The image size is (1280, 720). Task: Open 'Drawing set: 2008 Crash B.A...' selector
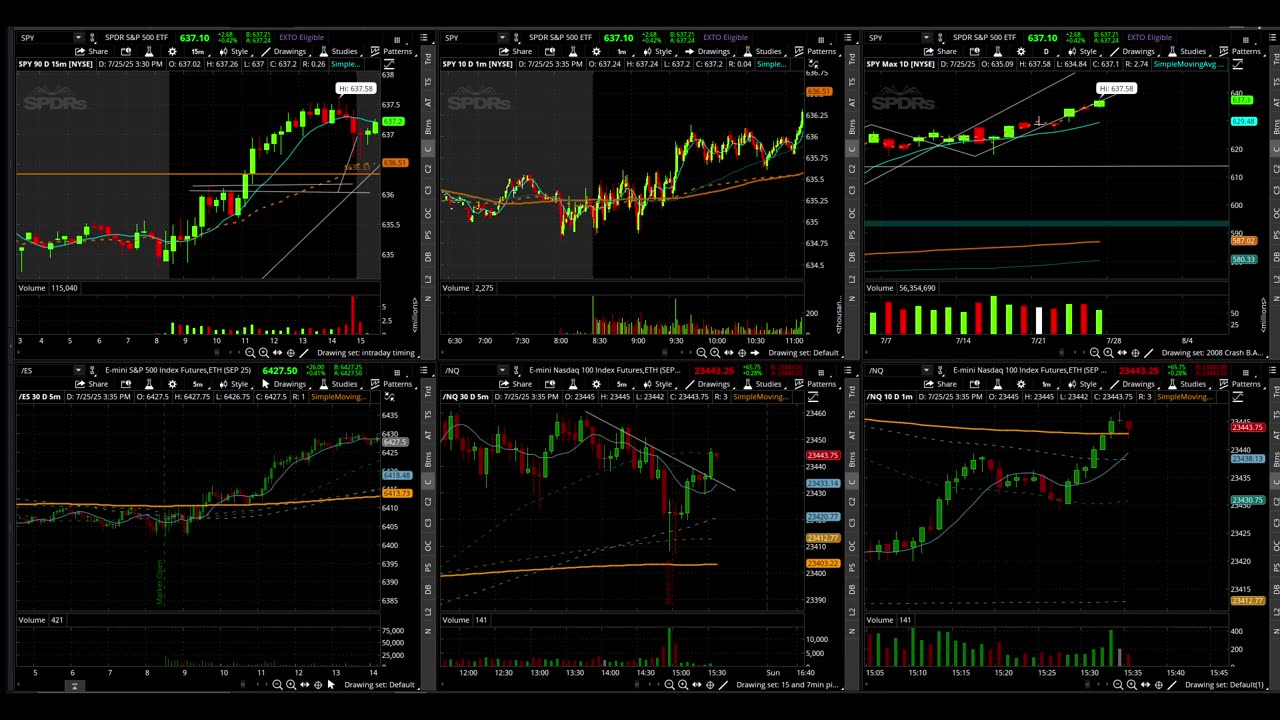coord(1215,353)
